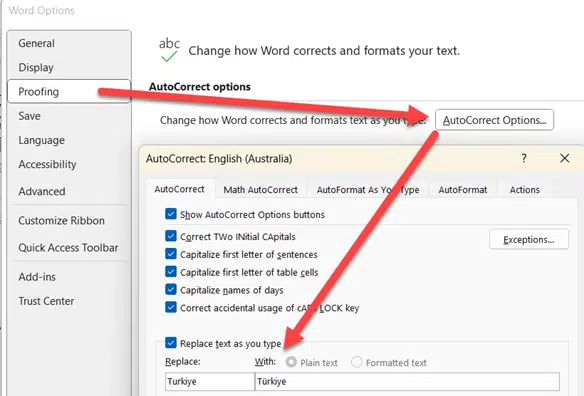Open the Actions tab
The width and height of the screenshot is (584, 396).
[x=524, y=190]
